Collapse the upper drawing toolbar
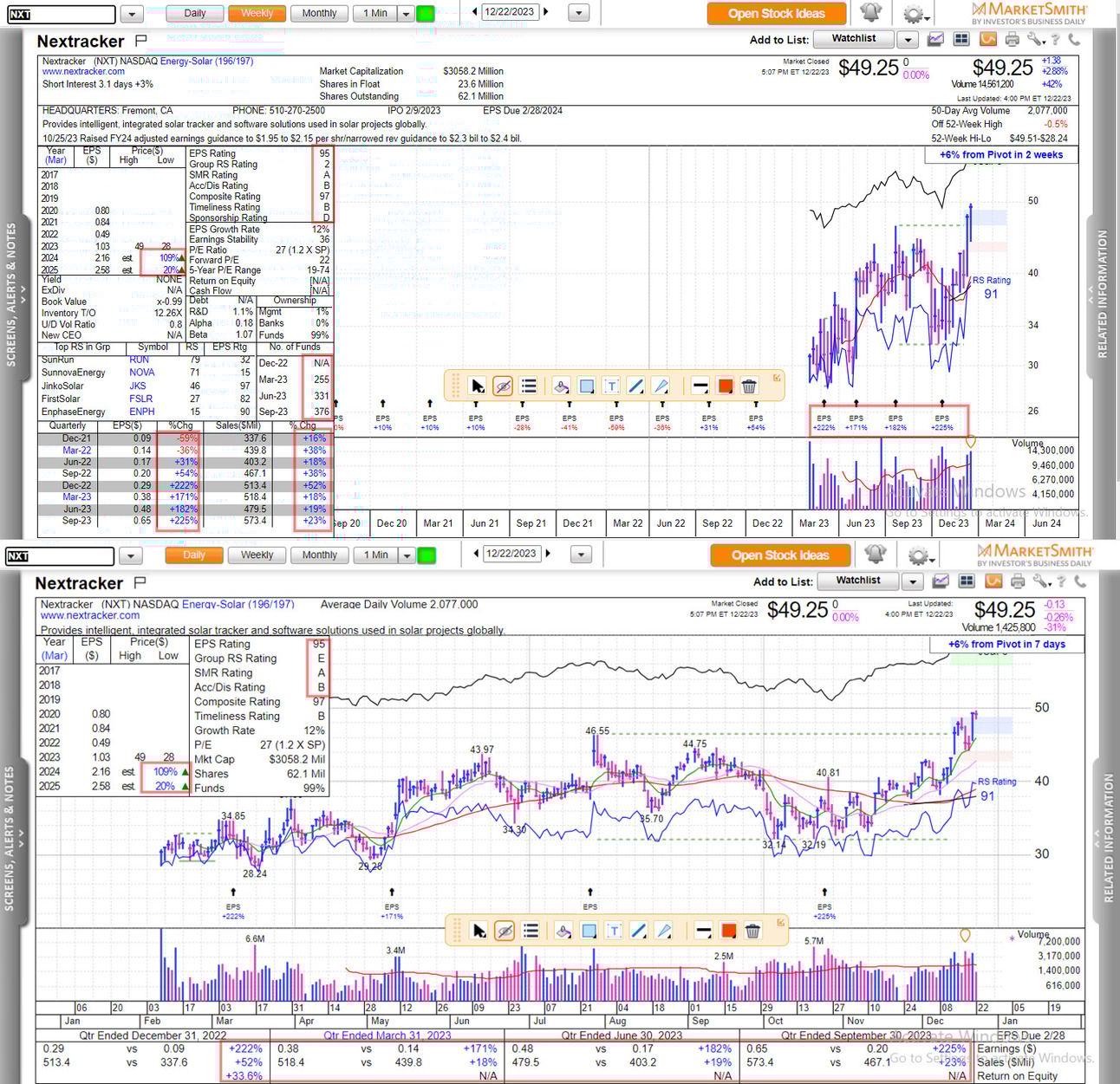The height and width of the screenshot is (1084, 1120). (x=777, y=378)
